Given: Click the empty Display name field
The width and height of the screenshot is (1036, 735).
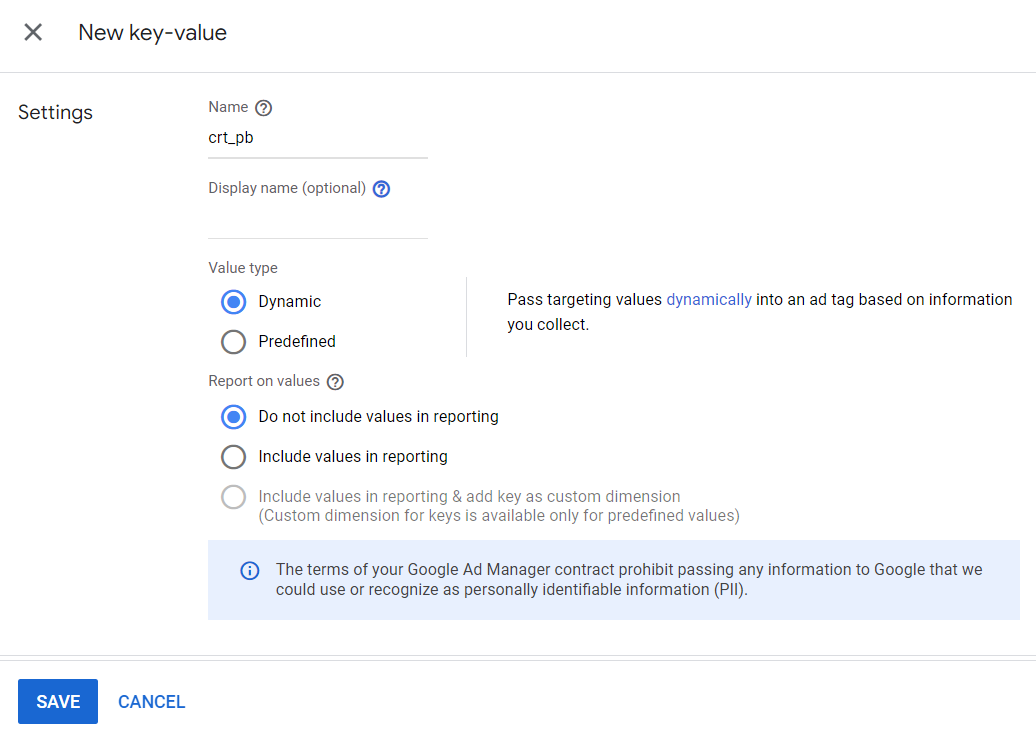Looking at the screenshot, I should pyautogui.click(x=317, y=219).
